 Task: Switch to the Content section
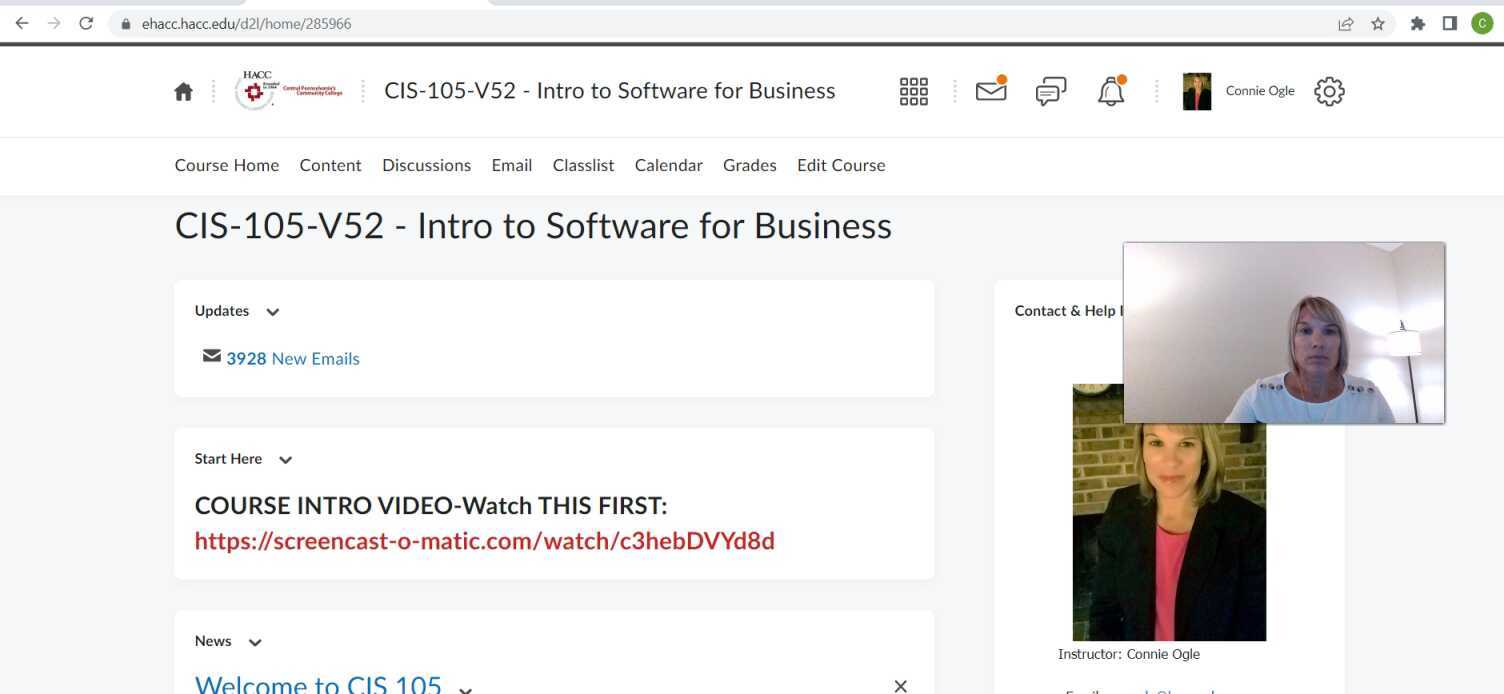click(x=330, y=165)
